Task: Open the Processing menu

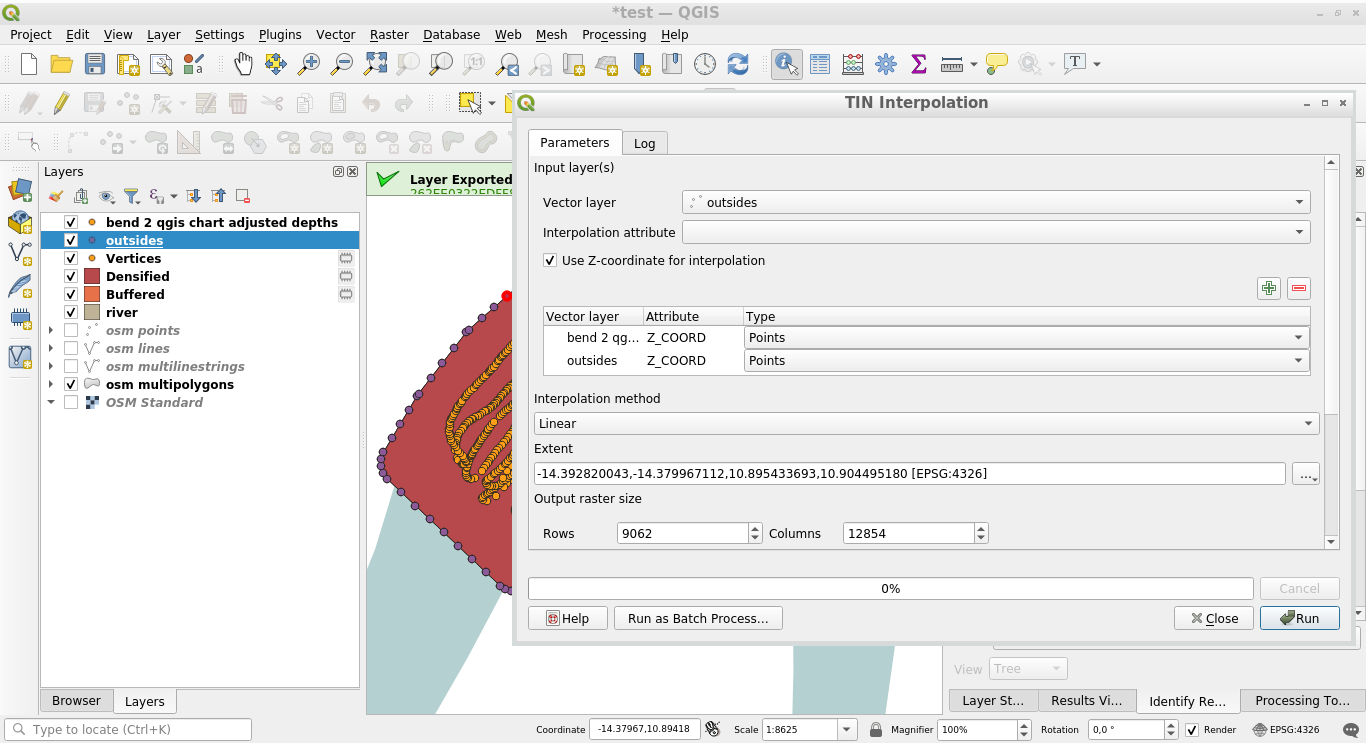Action: (614, 34)
